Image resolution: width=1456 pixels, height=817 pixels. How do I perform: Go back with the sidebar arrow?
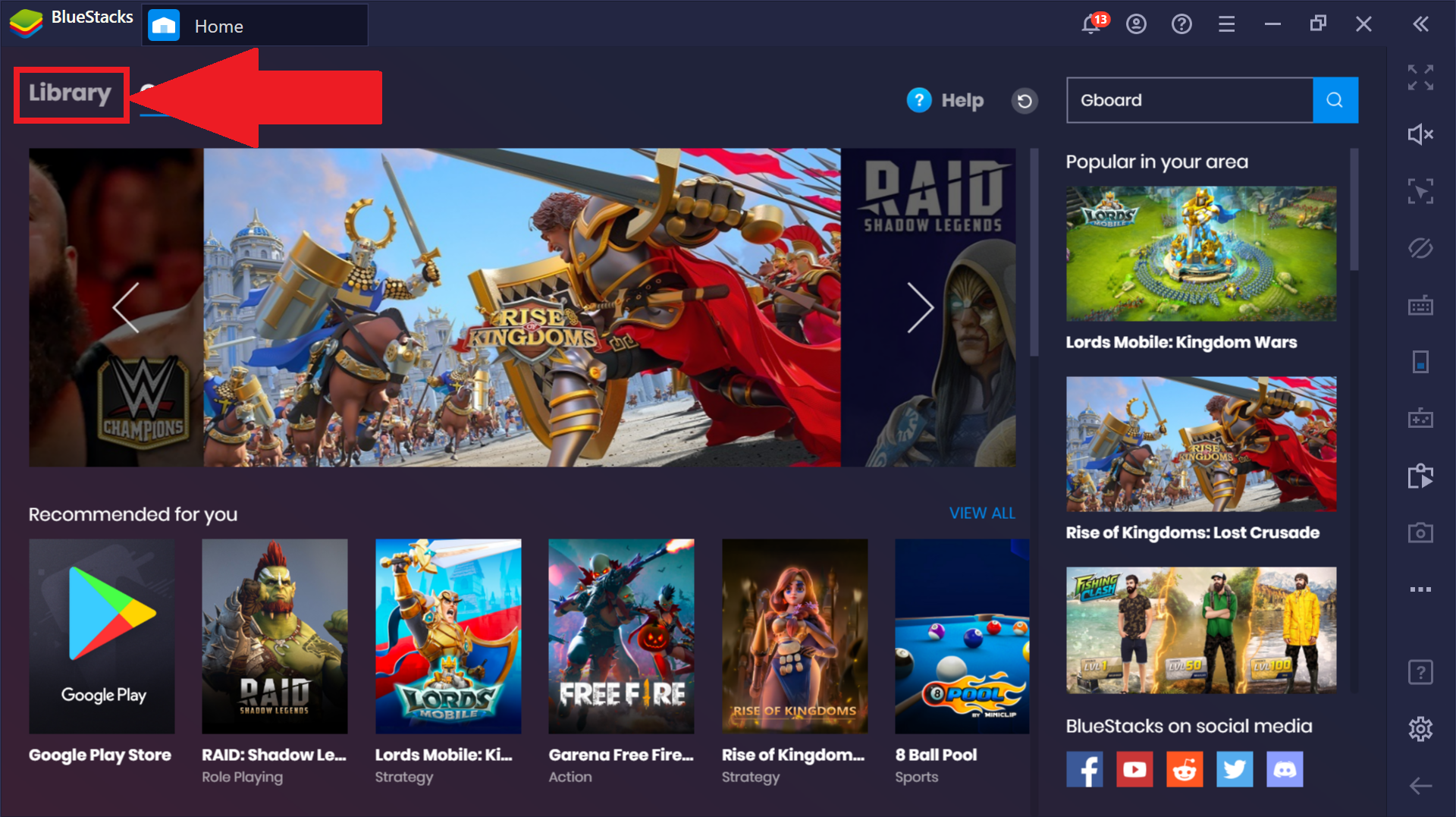[x=1420, y=786]
